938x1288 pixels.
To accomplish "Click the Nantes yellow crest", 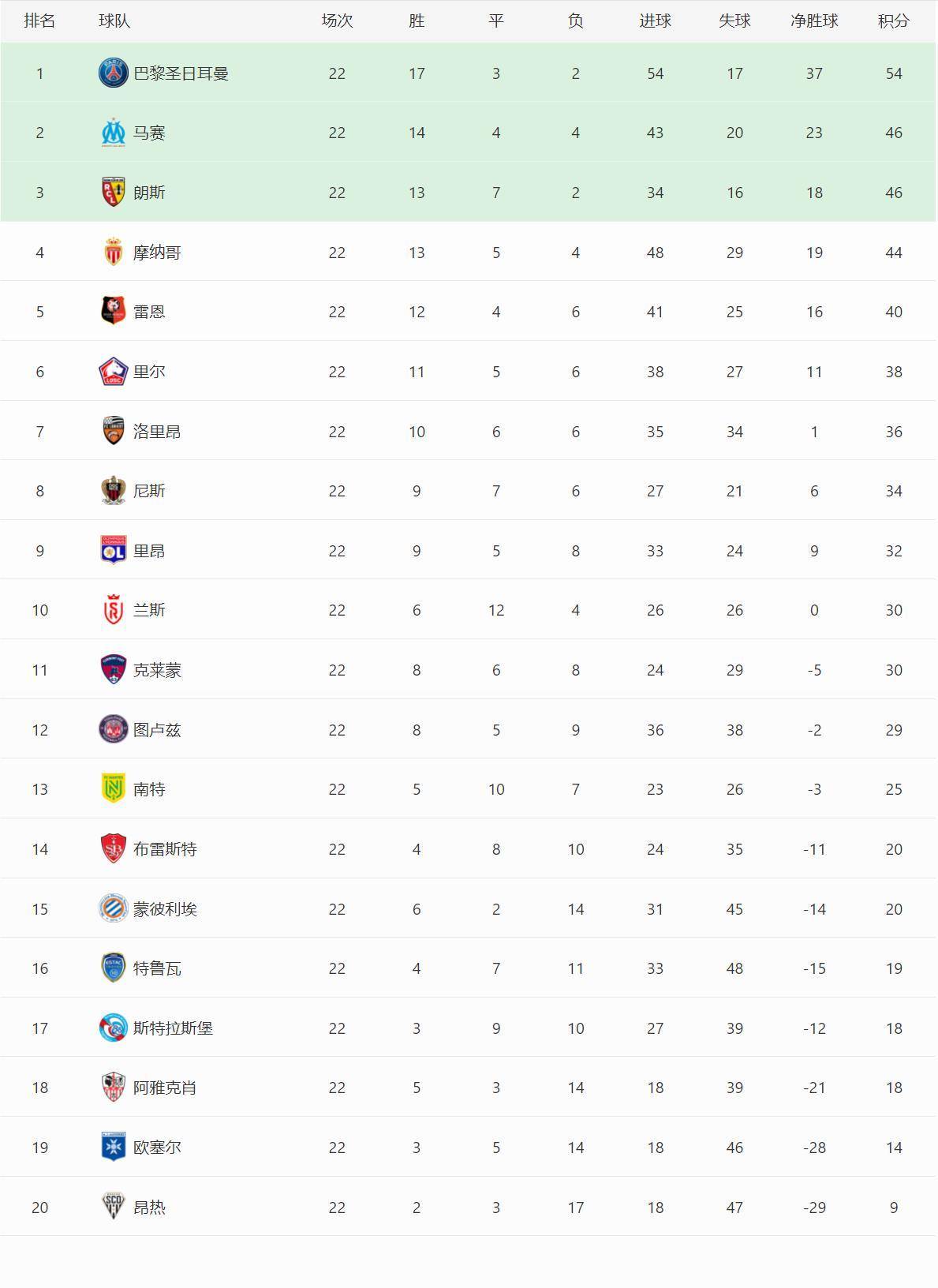I will pos(114,789).
